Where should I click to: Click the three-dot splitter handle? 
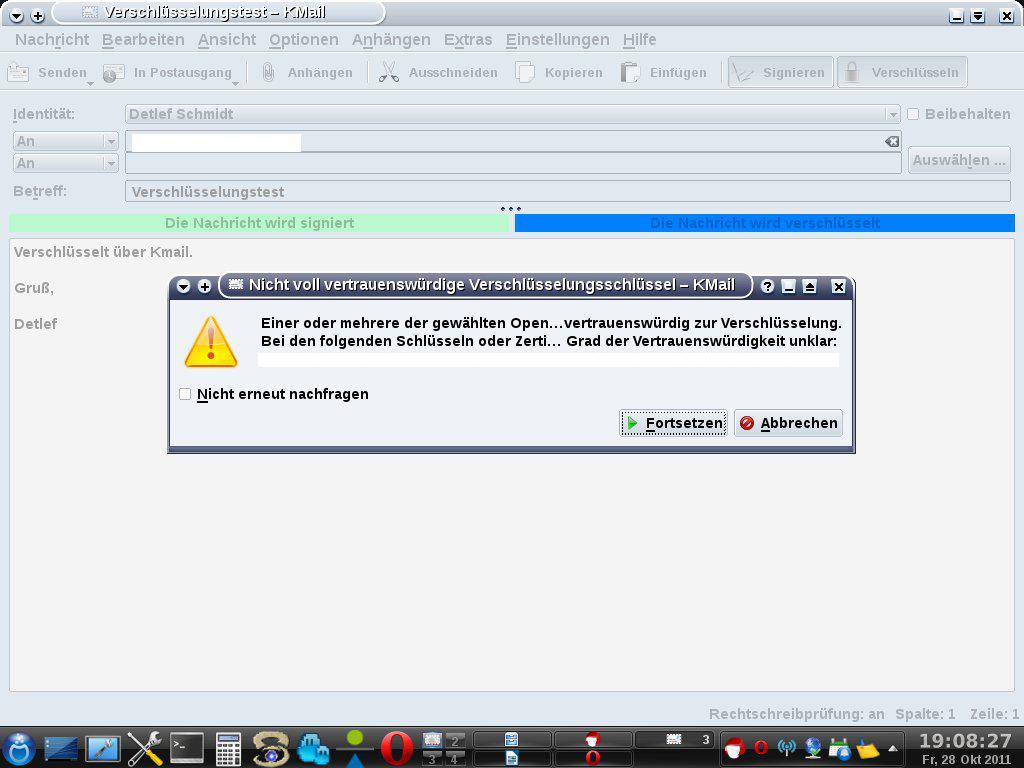tap(511, 209)
